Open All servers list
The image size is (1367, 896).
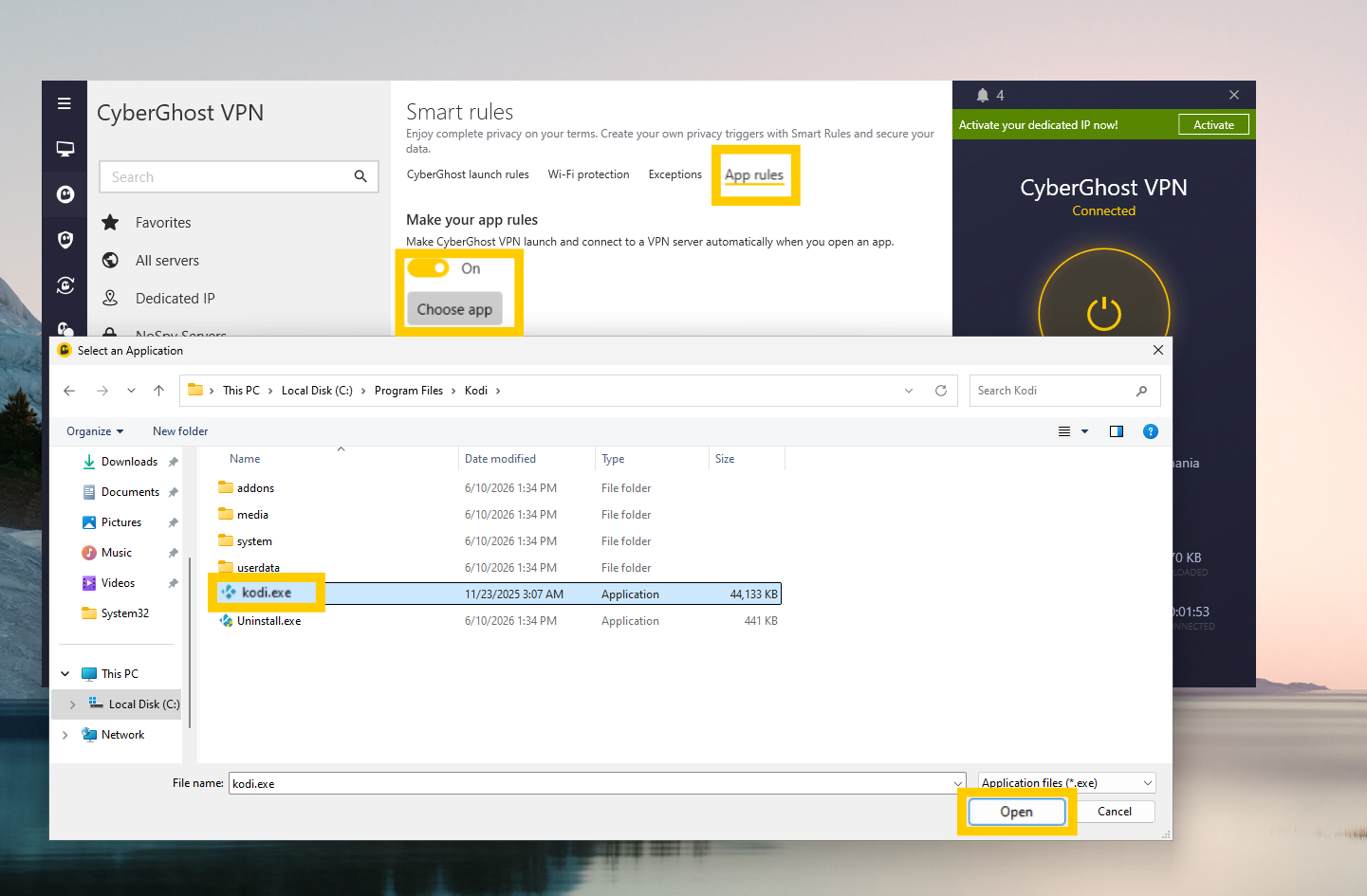167,261
